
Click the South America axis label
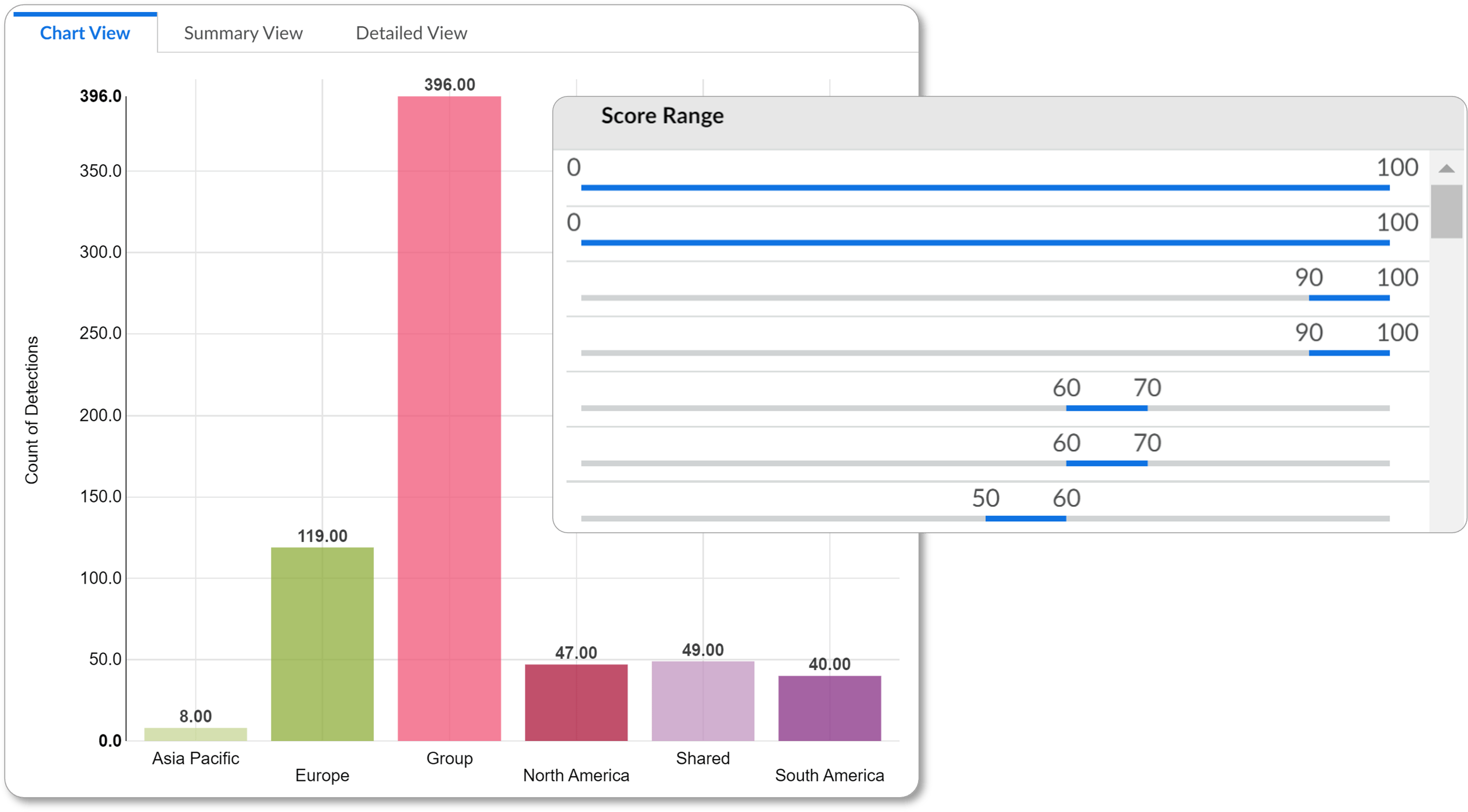coord(830,776)
